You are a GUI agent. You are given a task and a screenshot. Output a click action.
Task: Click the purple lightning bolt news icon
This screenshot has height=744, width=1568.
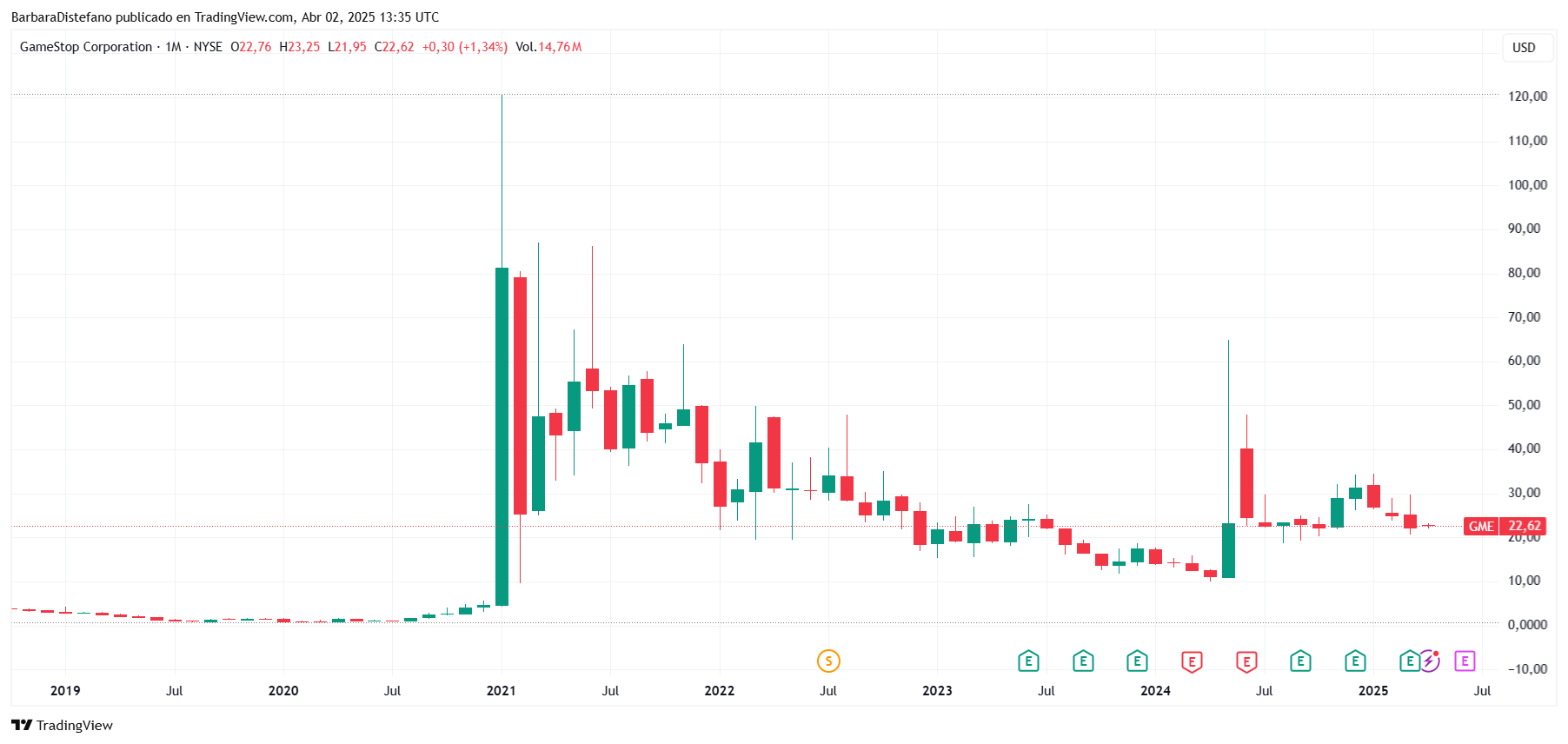coord(1430,661)
